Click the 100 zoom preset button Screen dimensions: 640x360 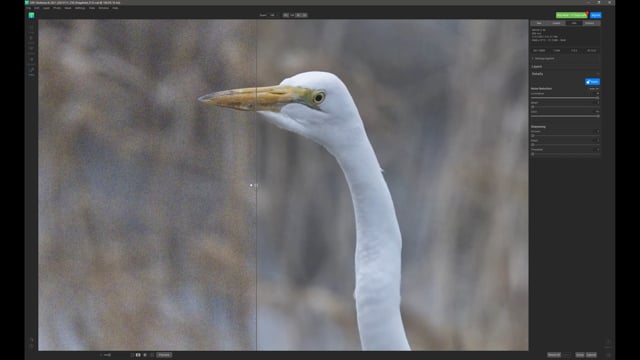coord(292,15)
